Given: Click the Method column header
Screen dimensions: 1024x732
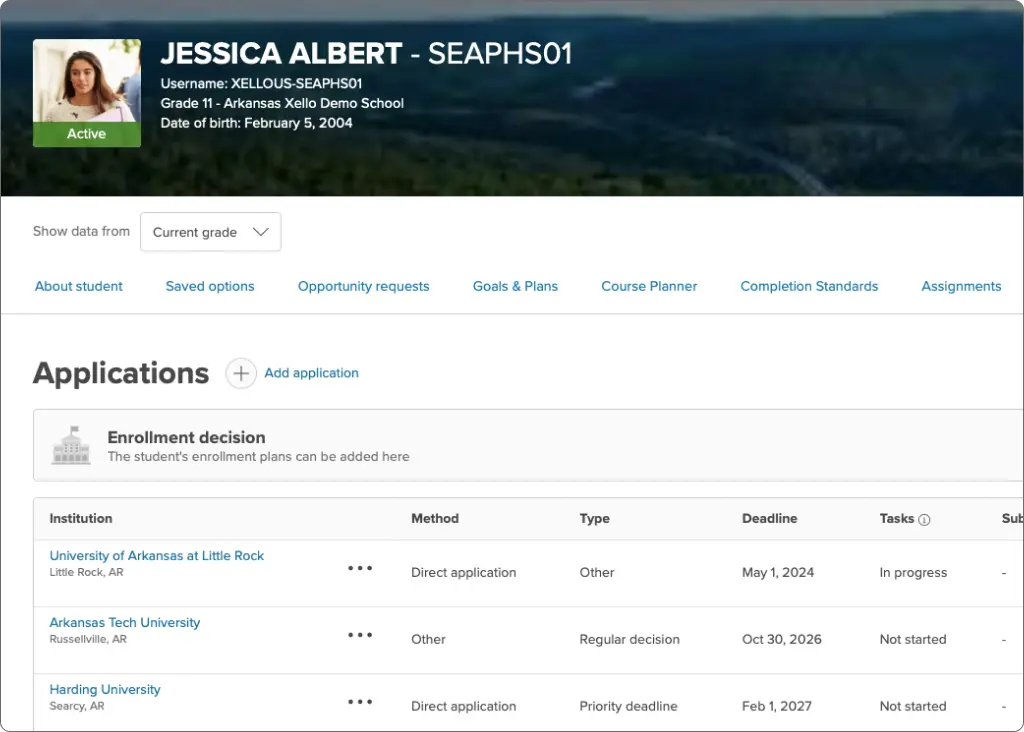Looking at the screenshot, I should point(435,518).
